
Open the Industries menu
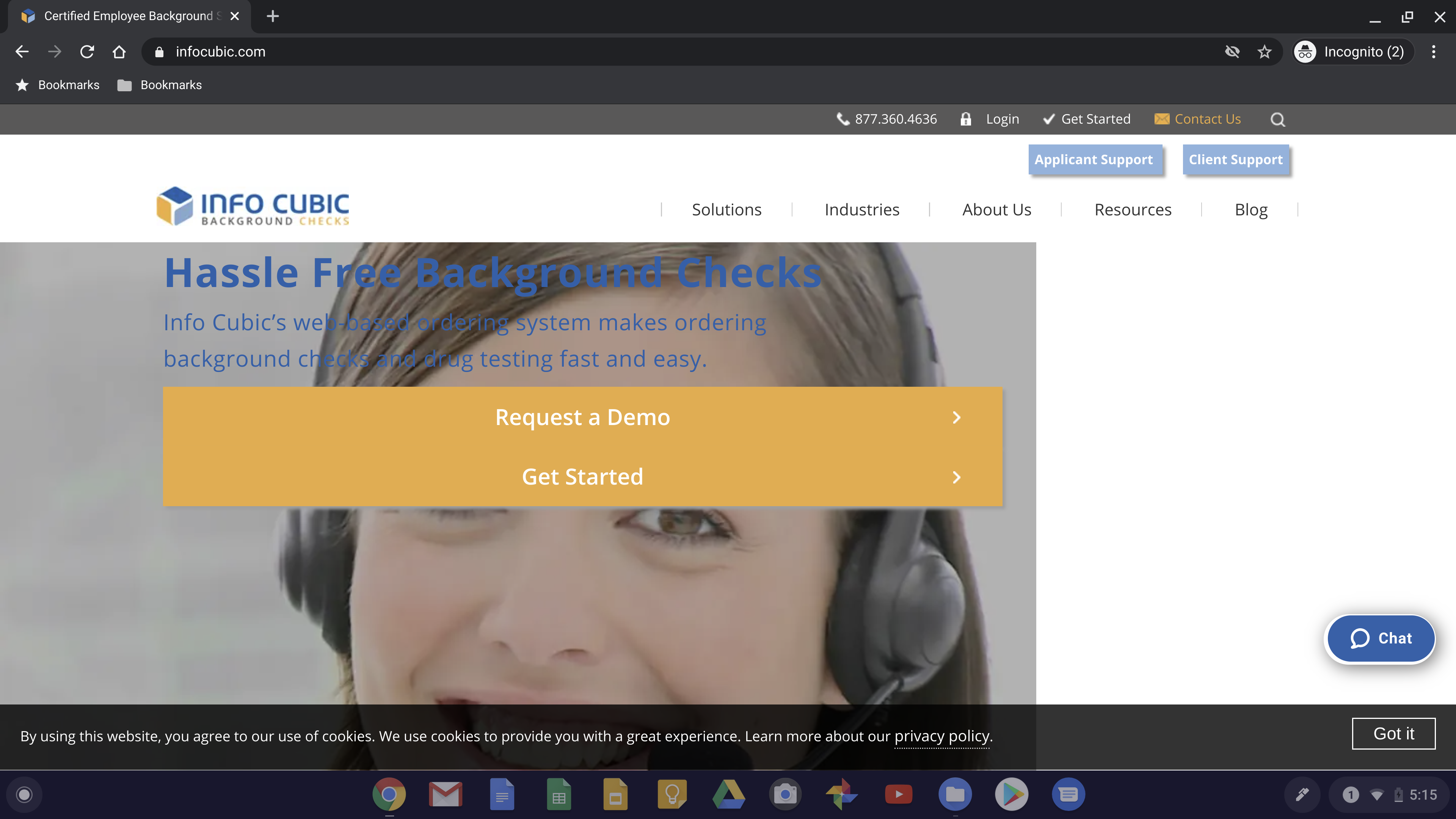862,210
